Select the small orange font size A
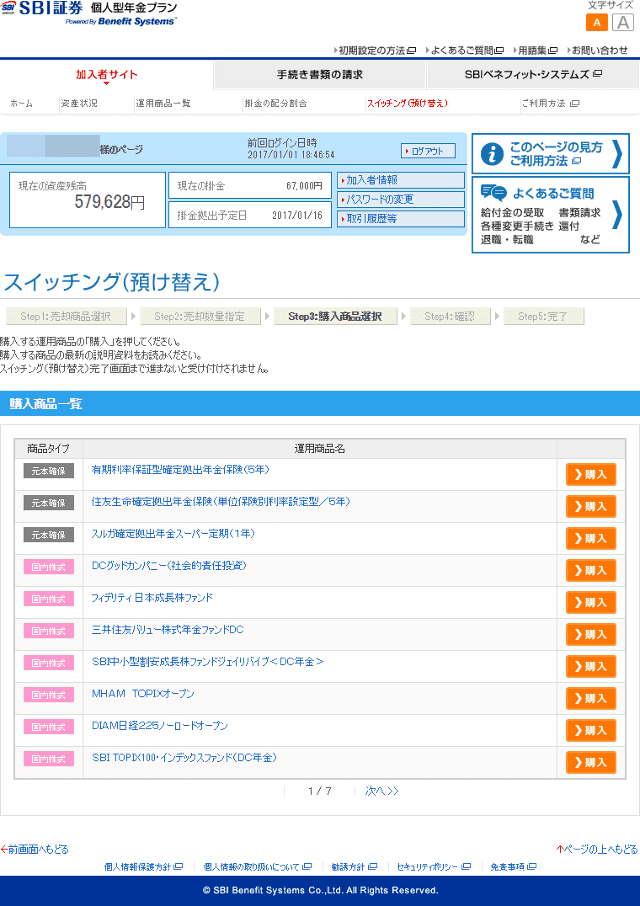Image resolution: width=640 pixels, height=906 pixels. pos(597,23)
